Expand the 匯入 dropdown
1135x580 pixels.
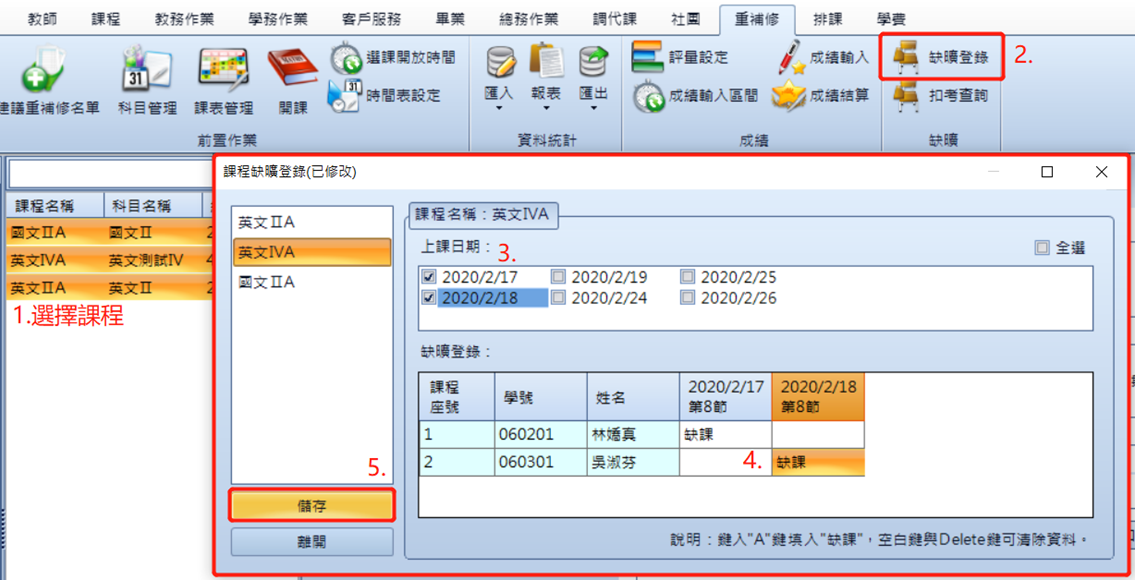(x=498, y=81)
